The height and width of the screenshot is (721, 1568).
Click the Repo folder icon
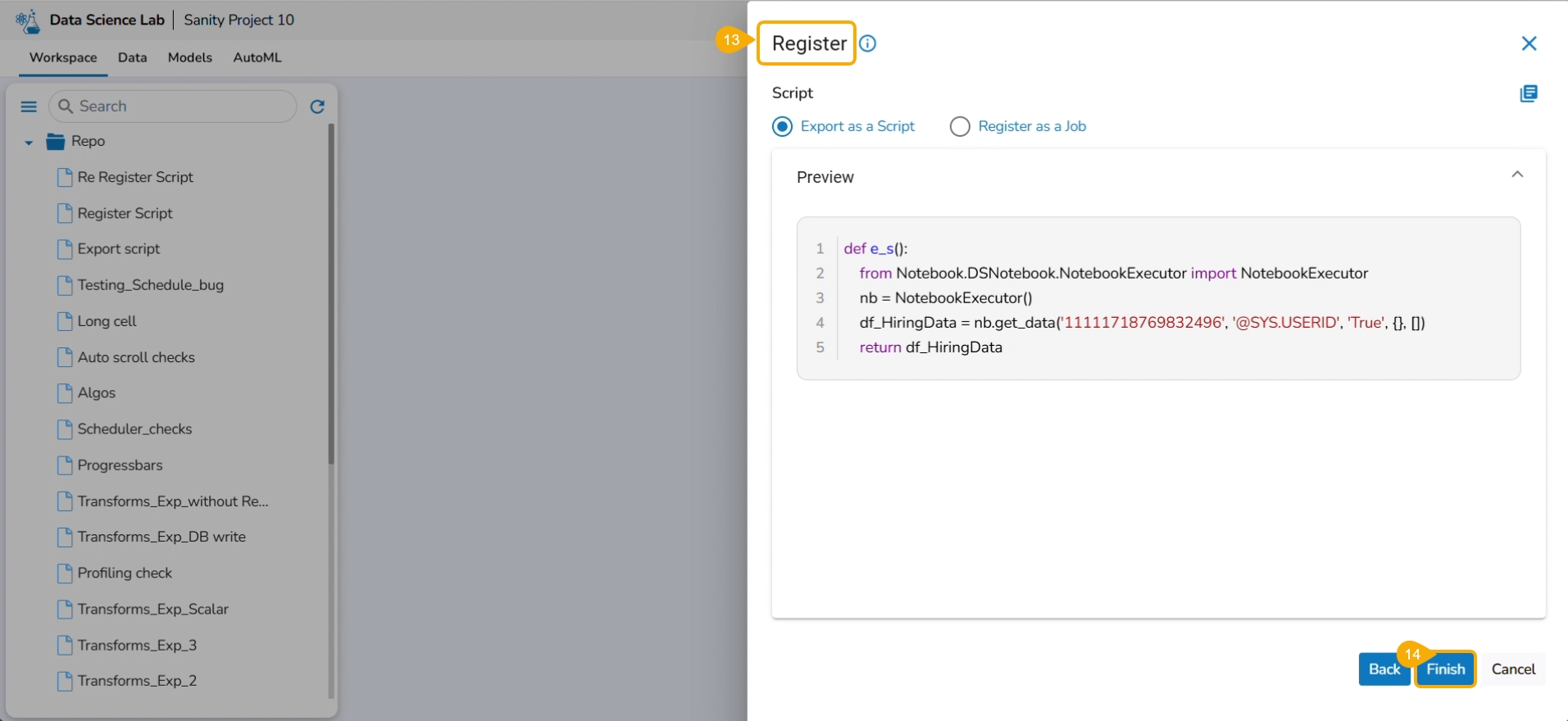(x=56, y=142)
